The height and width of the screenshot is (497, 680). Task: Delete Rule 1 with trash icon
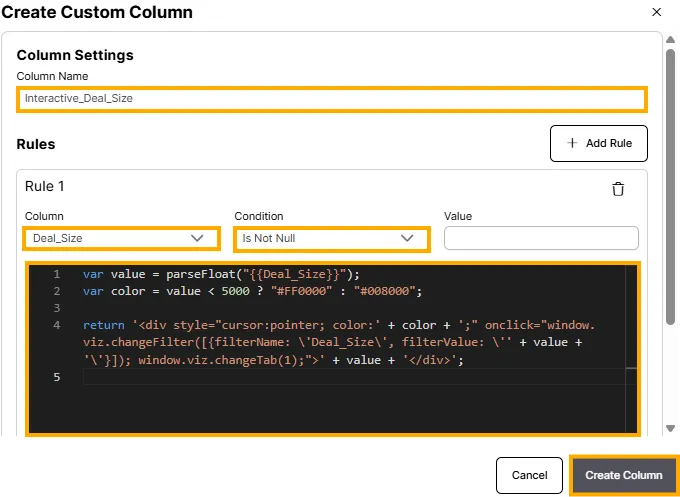(x=618, y=189)
